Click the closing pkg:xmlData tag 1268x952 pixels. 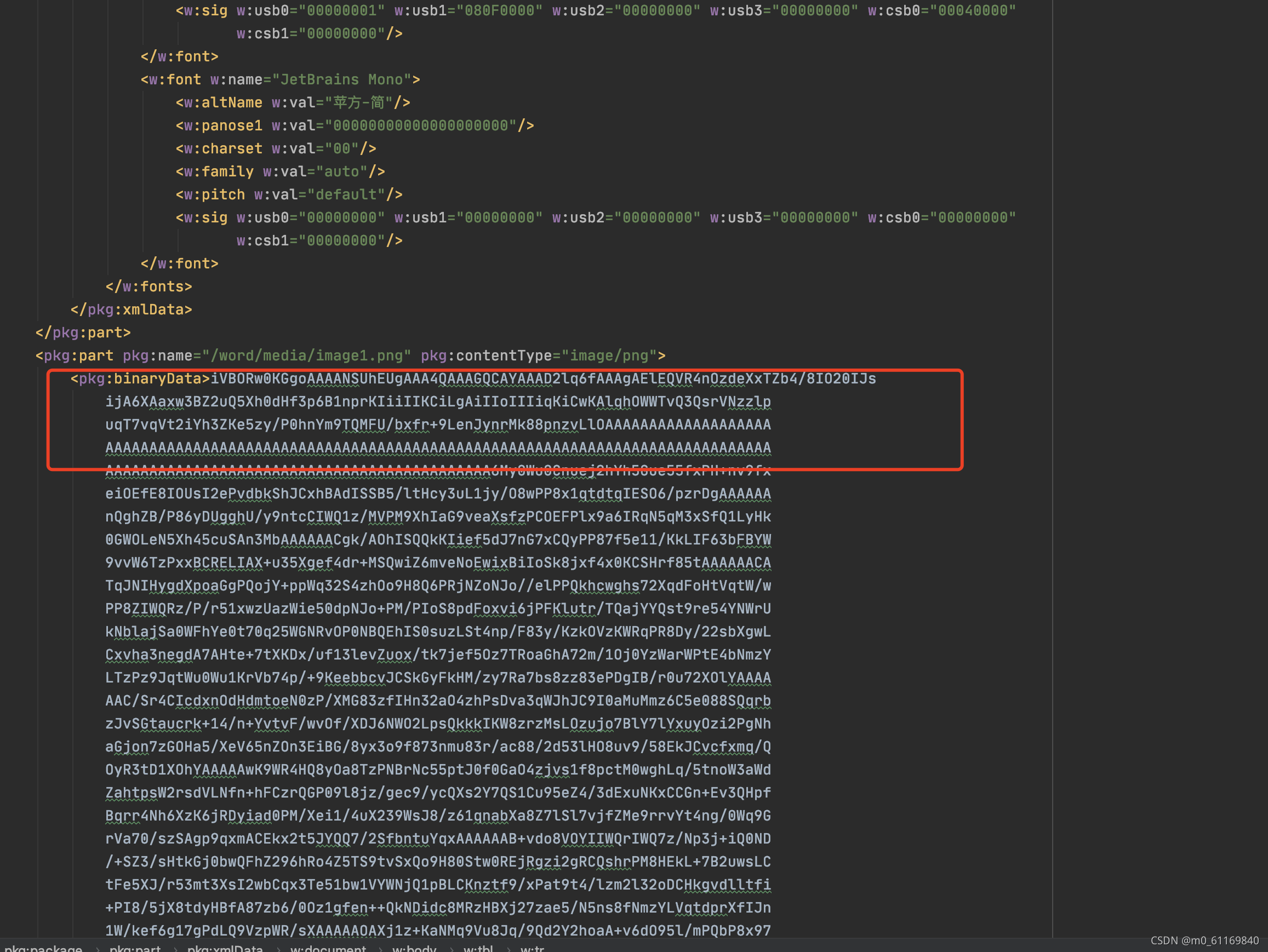tap(132, 309)
